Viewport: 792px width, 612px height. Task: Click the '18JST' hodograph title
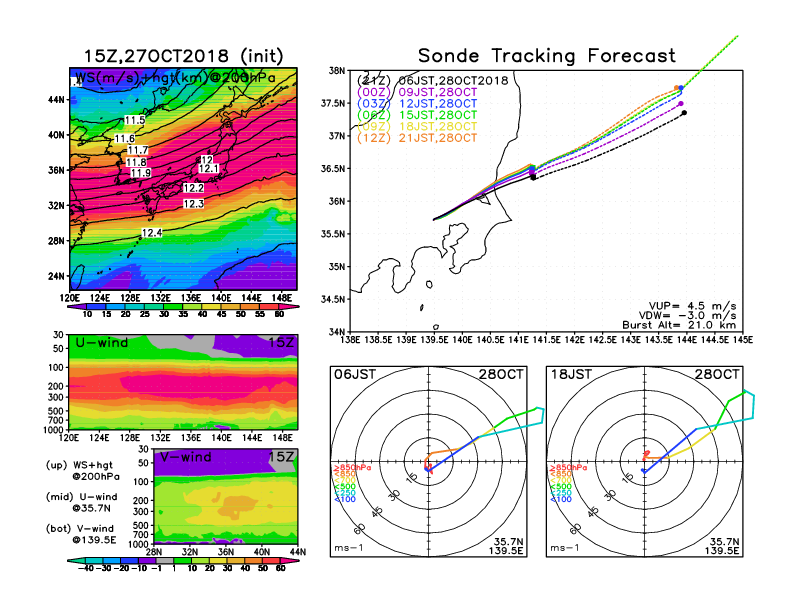(x=571, y=374)
